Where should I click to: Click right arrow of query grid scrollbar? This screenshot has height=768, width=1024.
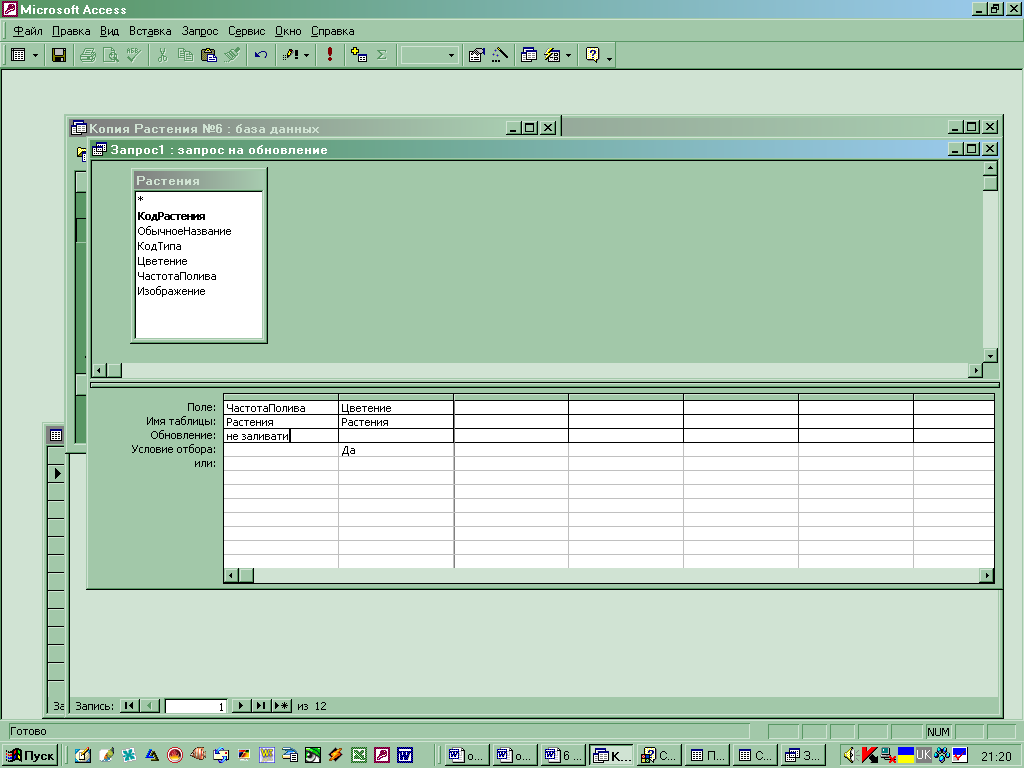[x=987, y=575]
